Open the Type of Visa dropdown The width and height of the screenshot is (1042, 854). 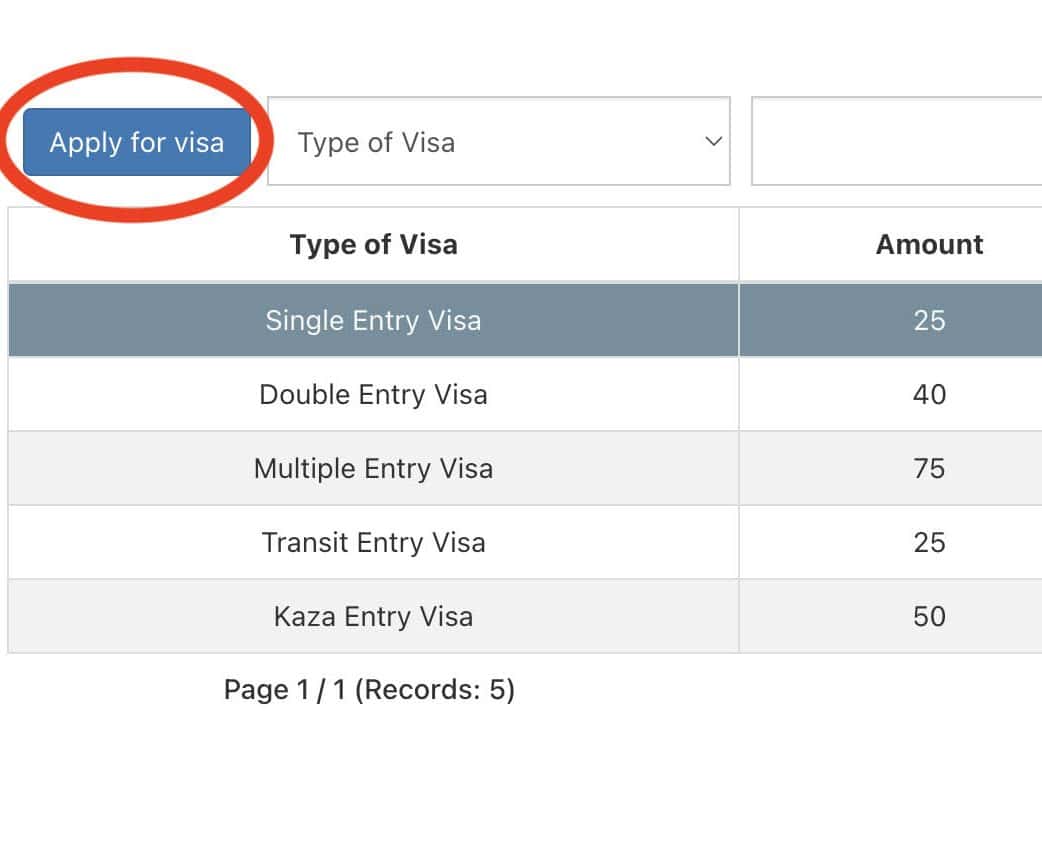coord(498,142)
